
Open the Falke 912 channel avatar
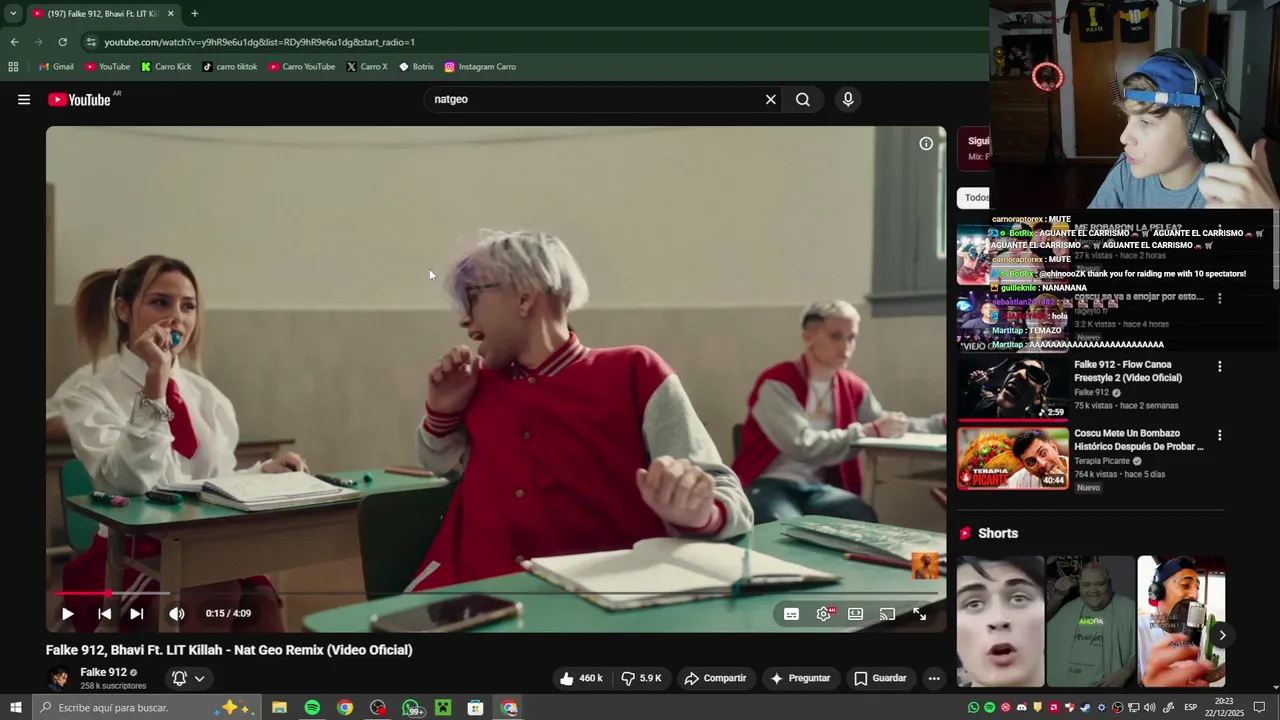[x=60, y=678]
